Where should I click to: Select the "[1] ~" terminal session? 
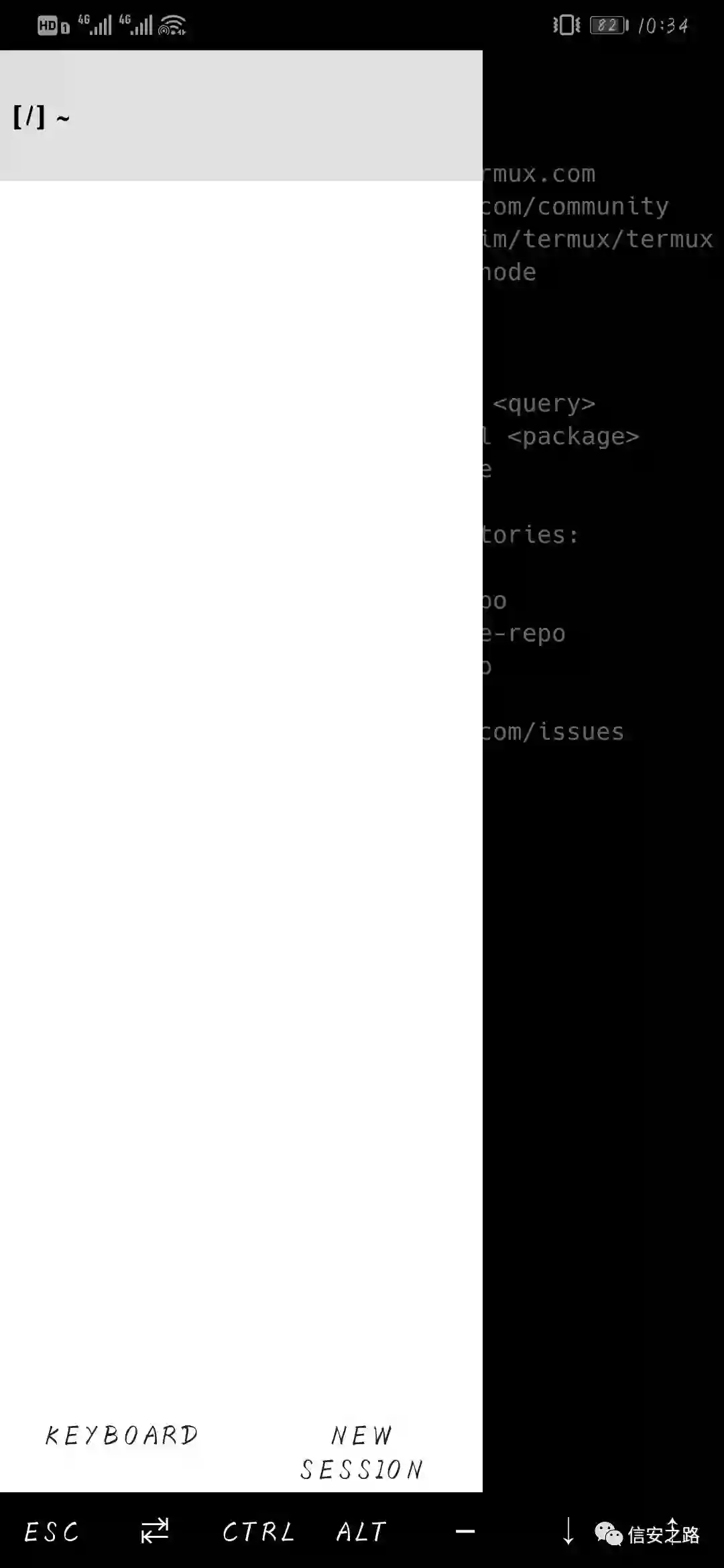241,117
